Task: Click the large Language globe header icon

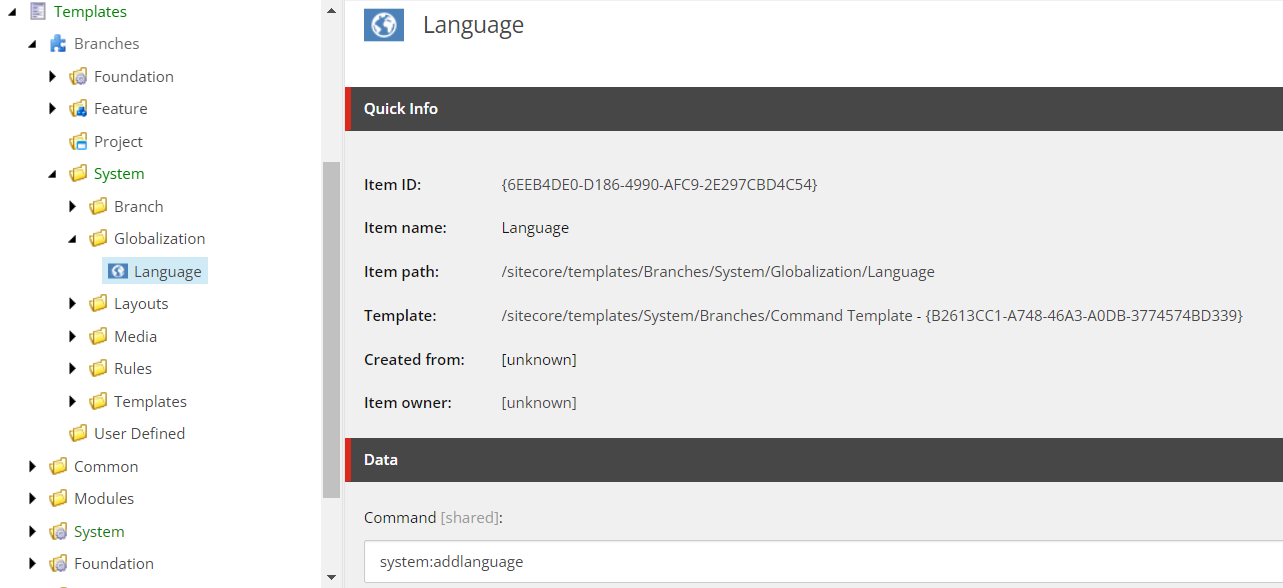Action: pos(384,25)
